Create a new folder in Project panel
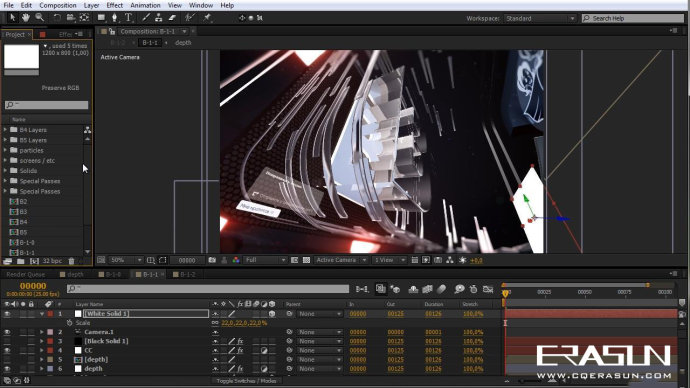690x388 pixels. (x=21, y=261)
